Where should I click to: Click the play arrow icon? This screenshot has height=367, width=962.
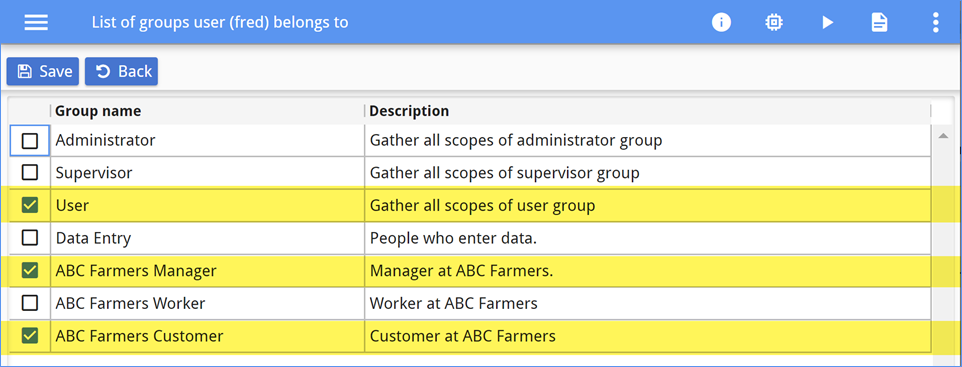coord(828,23)
